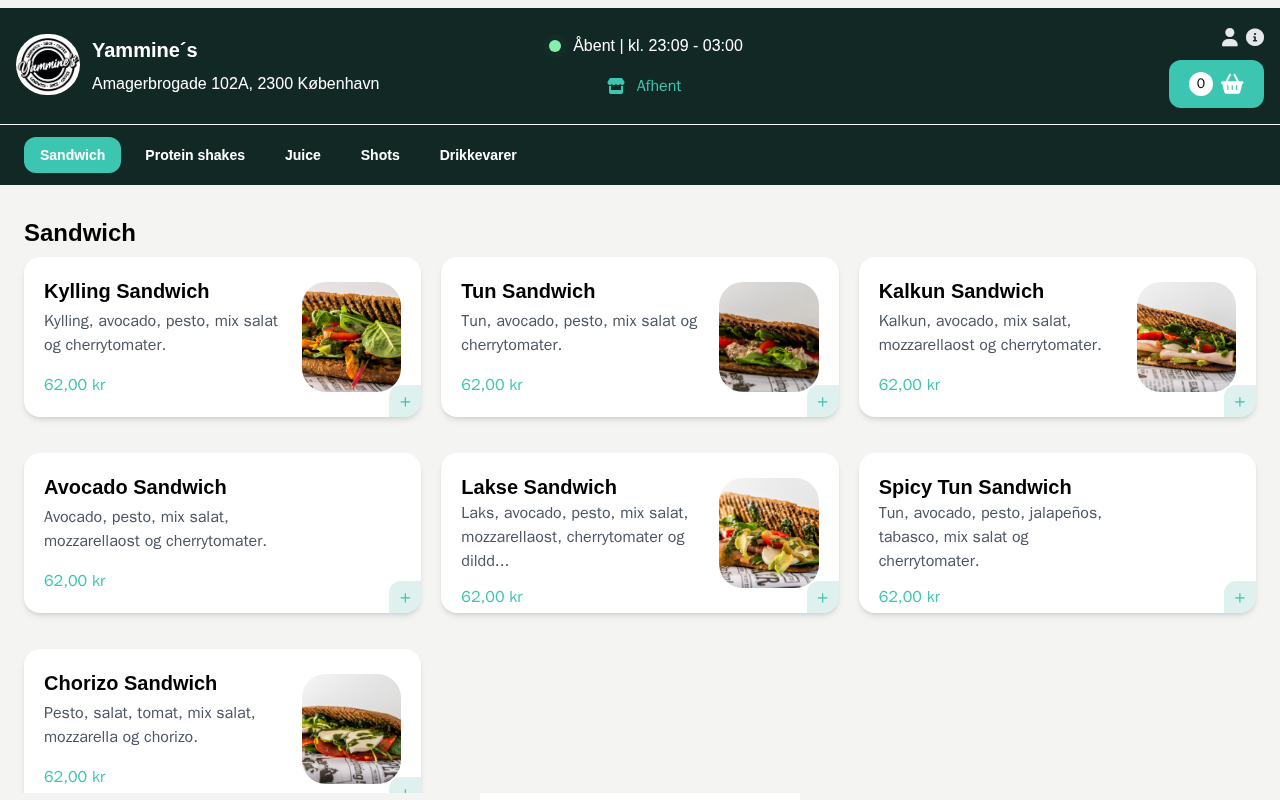This screenshot has height=800, width=1280.
Task: Select the Sandwich category tab
Action: pyautogui.click(x=72, y=155)
